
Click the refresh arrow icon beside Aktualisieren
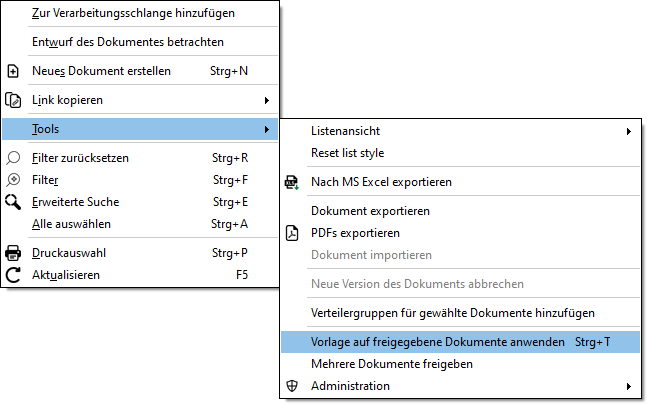coord(13,275)
